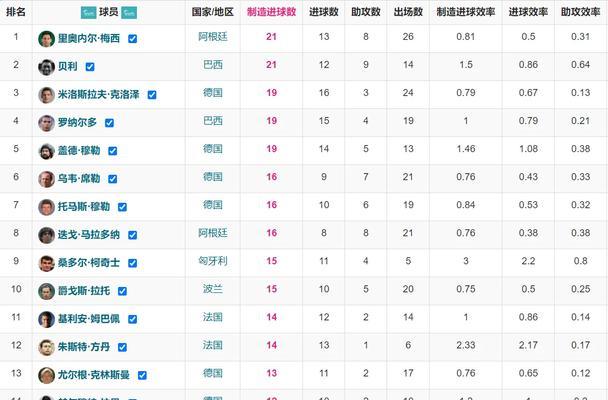
Task: Uncheck the checkbox next to 基利安·姆巴佩
Action: [133, 319]
